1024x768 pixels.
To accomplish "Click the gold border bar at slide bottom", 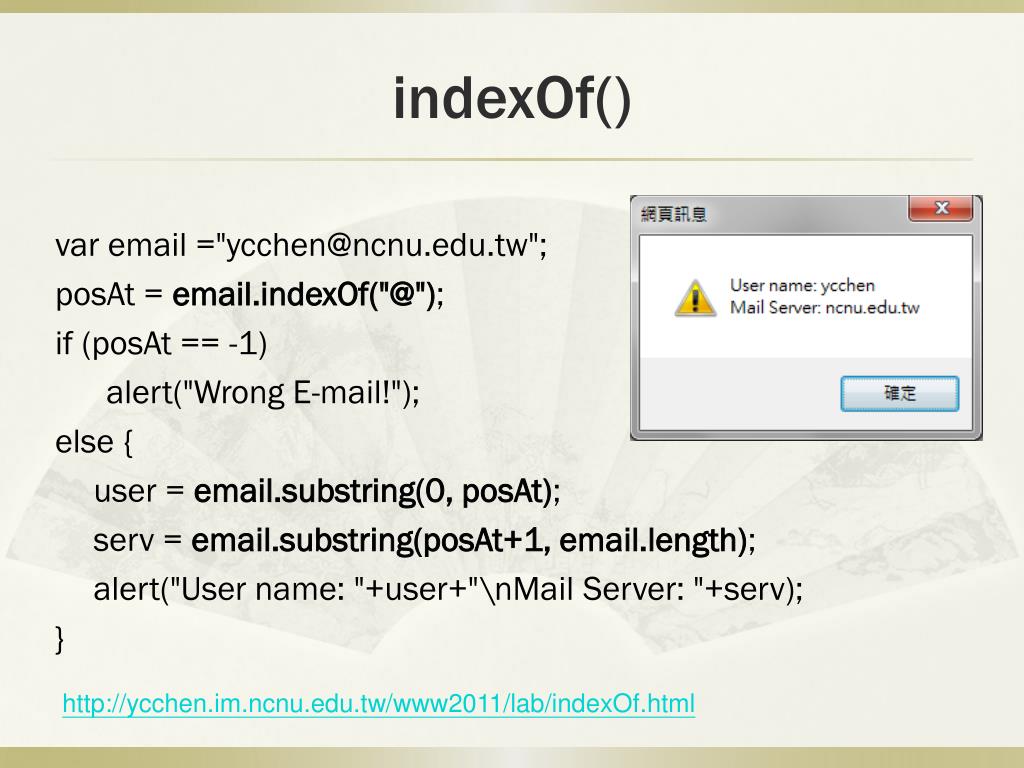I will click(512, 758).
